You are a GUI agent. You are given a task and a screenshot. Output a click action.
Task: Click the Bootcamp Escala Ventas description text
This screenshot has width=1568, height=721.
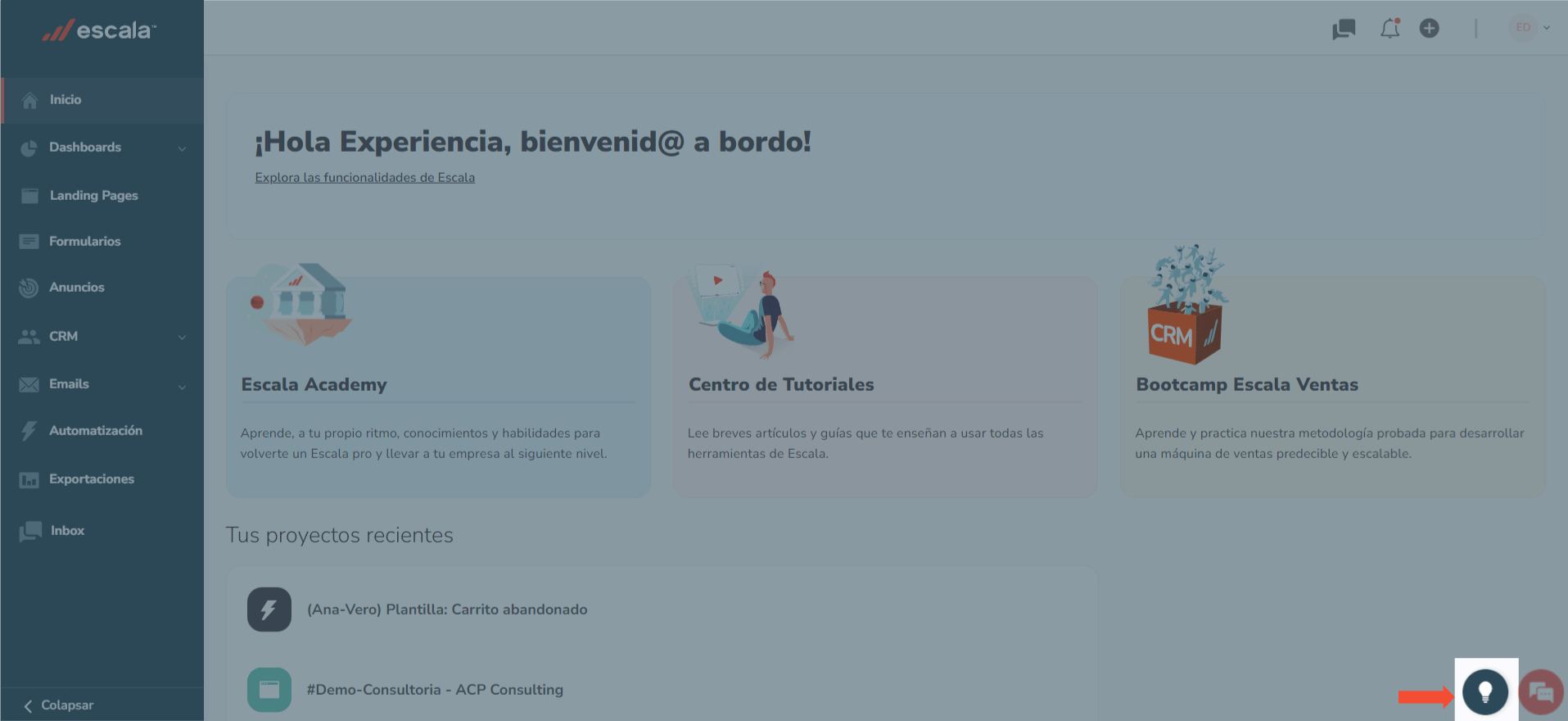pyautogui.click(x=1330, y=443)
